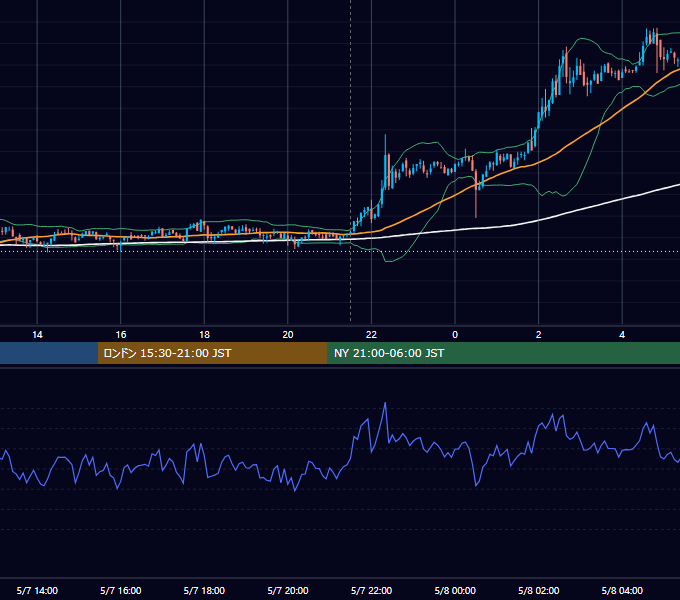
Task: Click the London 15:30-21:00 JST session bar
Action: (x=212, y=353)
